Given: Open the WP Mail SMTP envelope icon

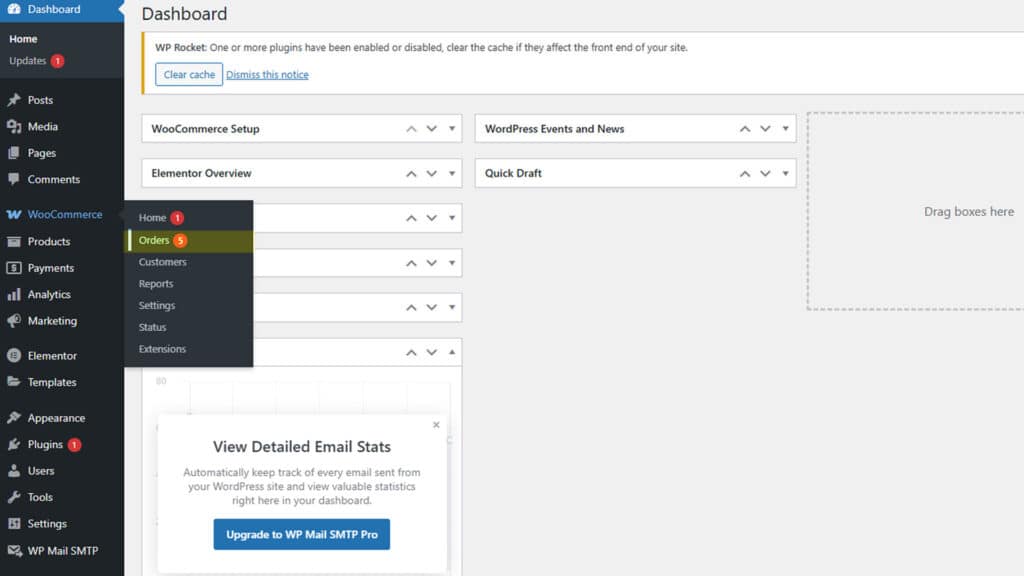Looking at the screenshot, I should (x=14, y=551).
